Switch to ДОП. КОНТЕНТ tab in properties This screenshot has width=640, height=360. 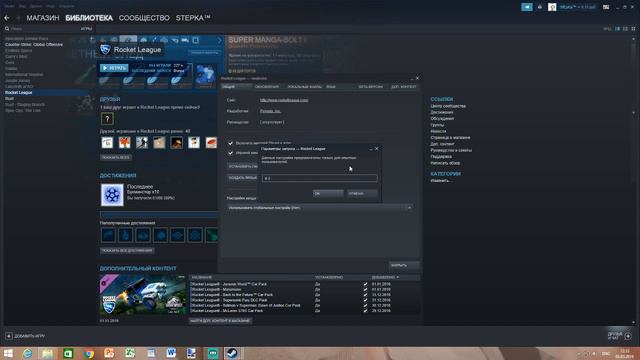coord(404,87)
